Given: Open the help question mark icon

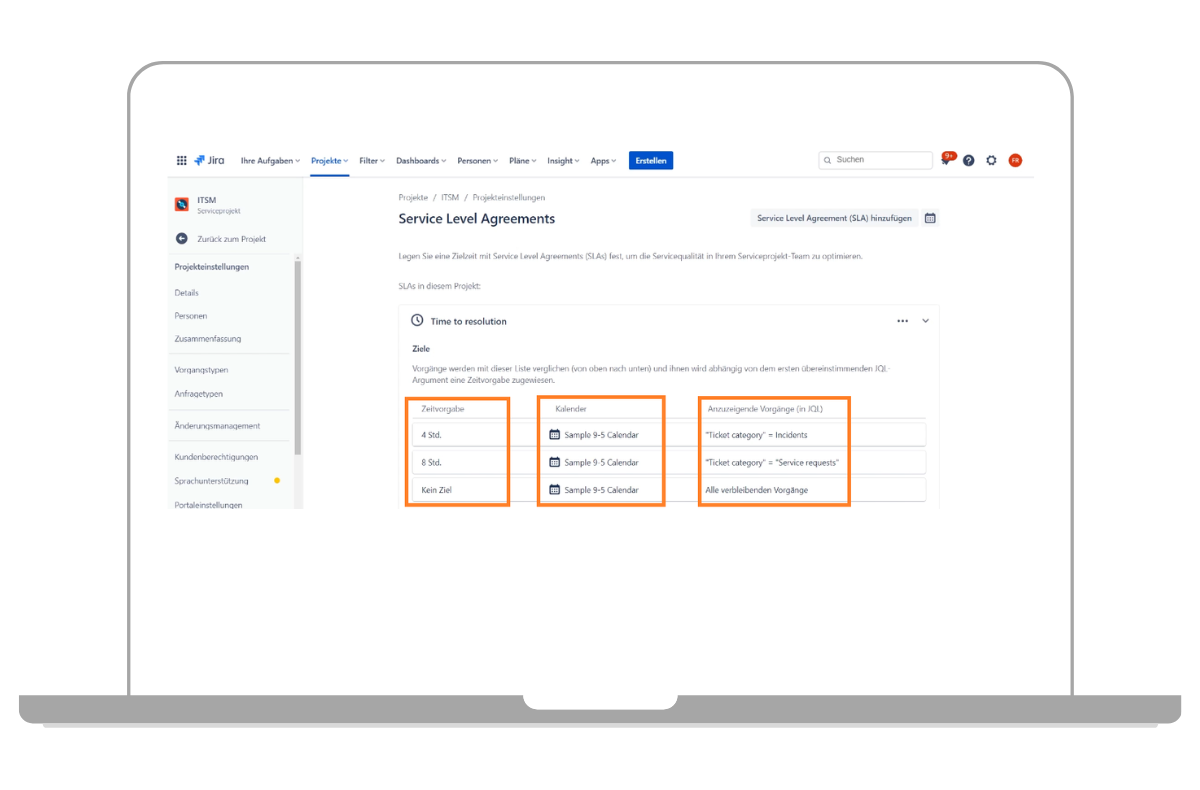Looking at the screenshot, I should click(x=969, y=160).
